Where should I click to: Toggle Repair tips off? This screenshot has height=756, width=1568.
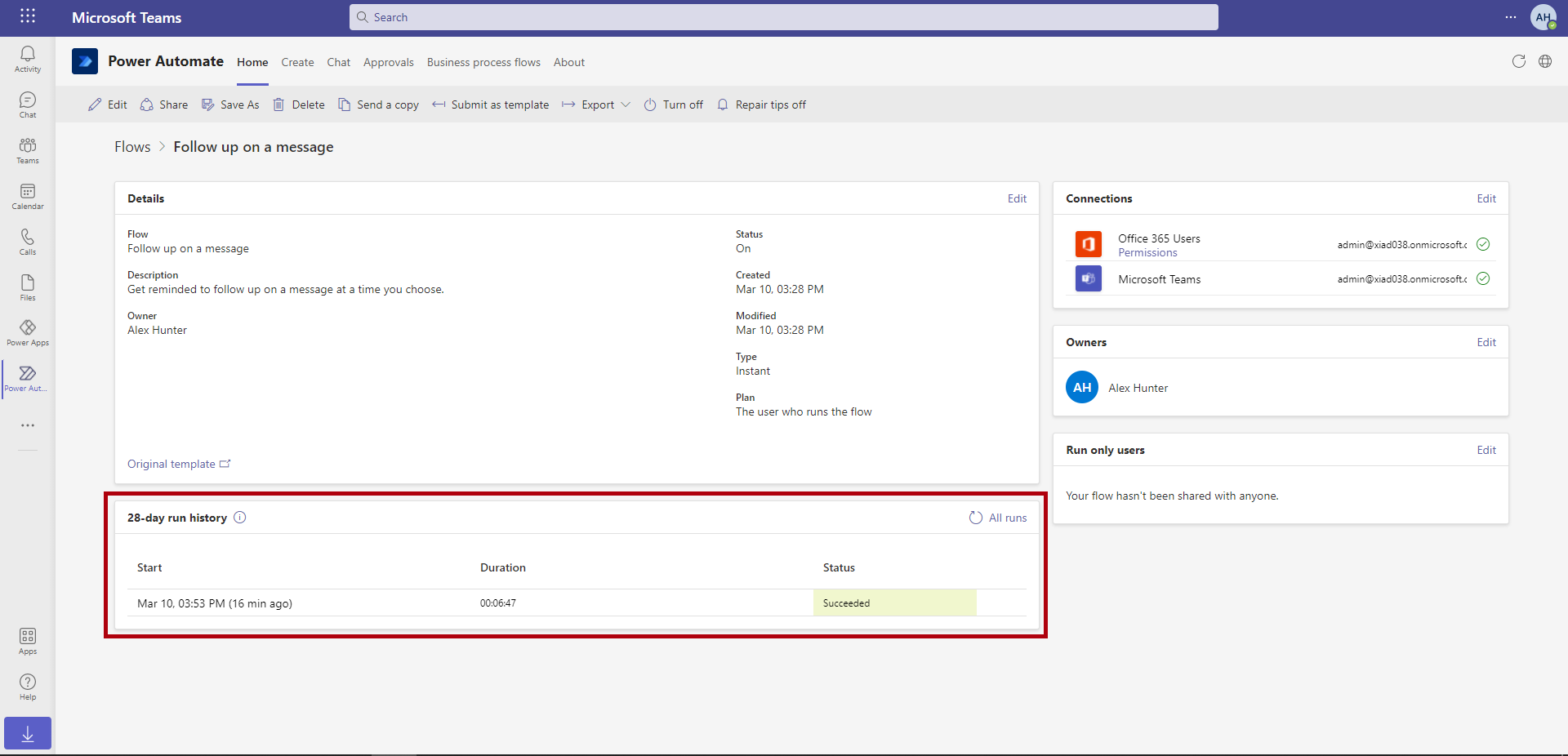tap(761, 105)
